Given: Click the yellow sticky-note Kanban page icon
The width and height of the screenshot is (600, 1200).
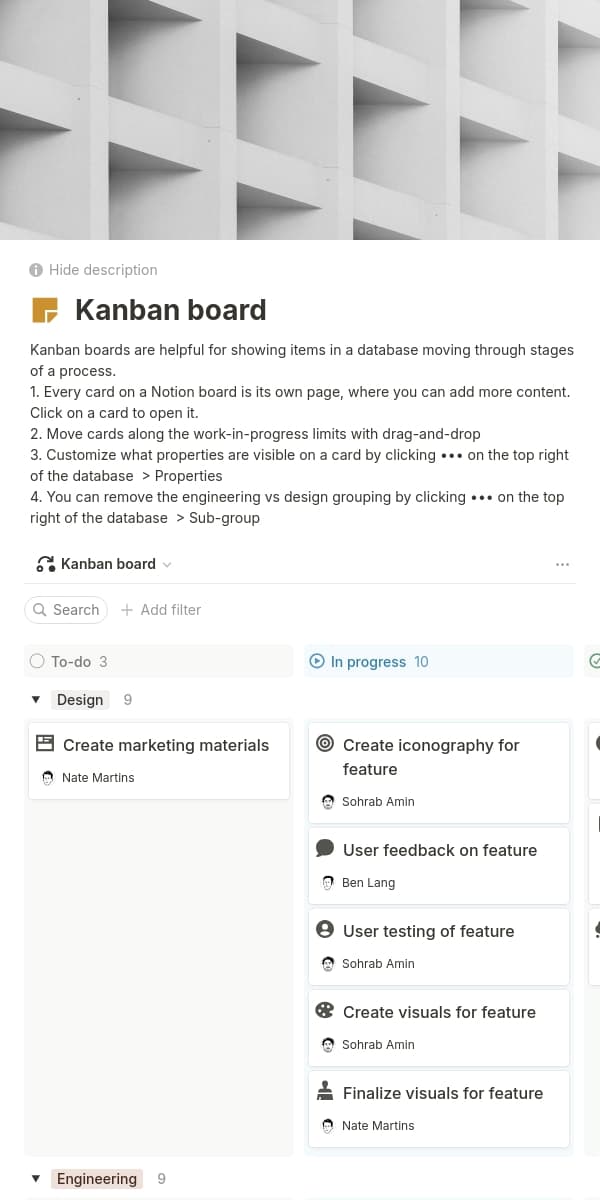Looking at the screenshot, I should click(45, 310).
